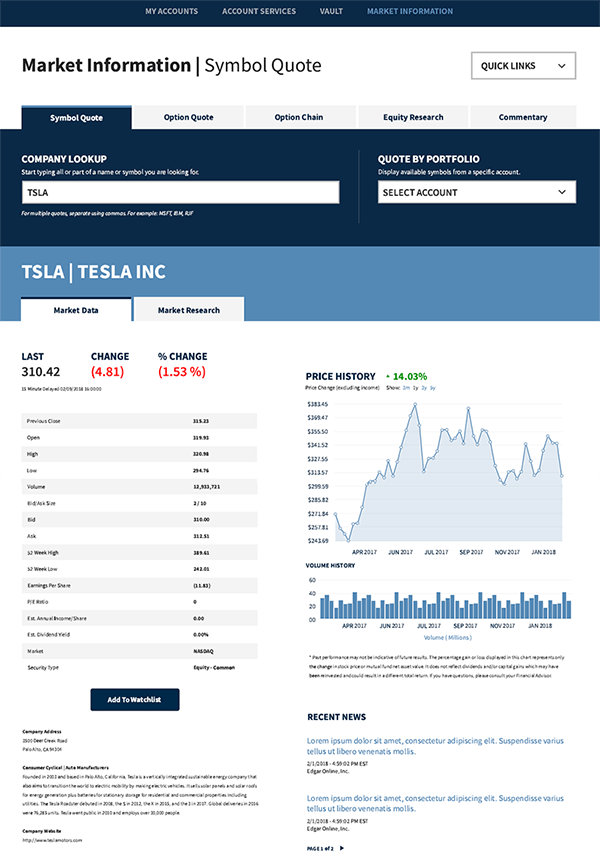Click the price history line chart
Screen dimensions: 600x865
click(448, 472)
